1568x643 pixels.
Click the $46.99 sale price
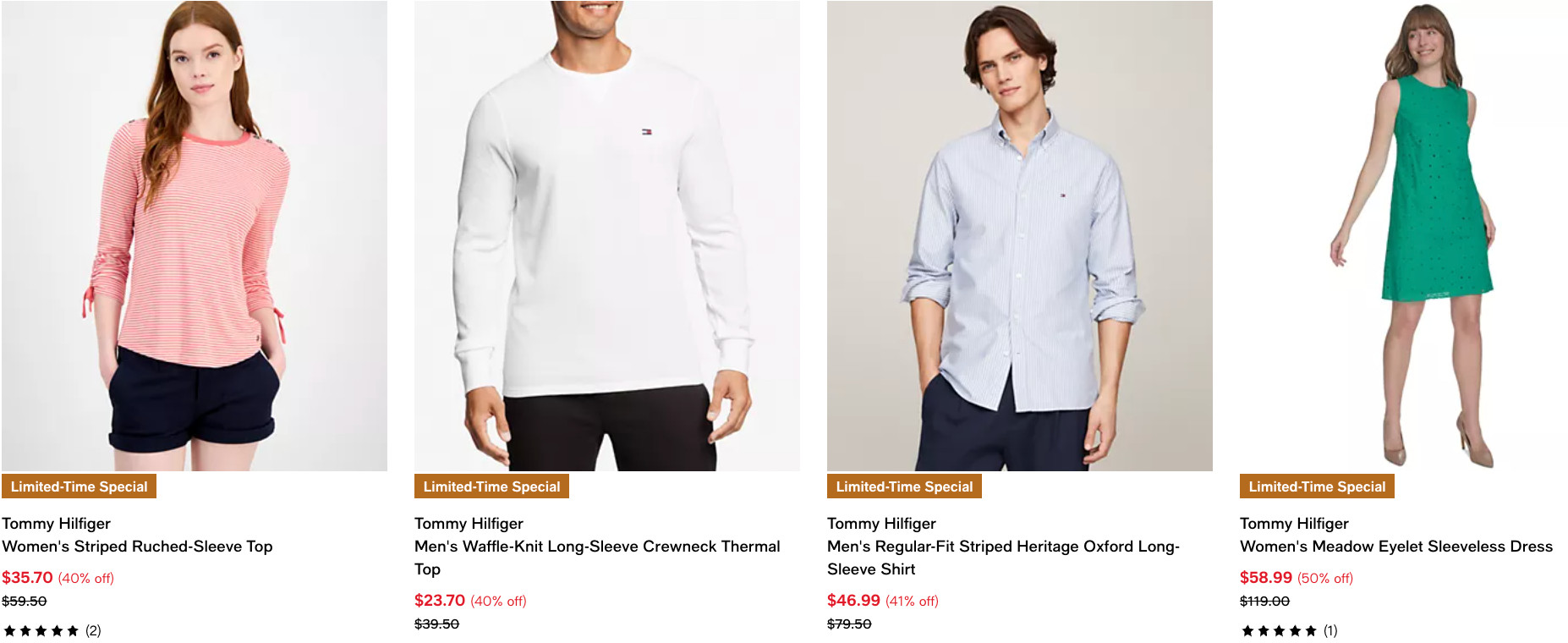tap(853, 601)
